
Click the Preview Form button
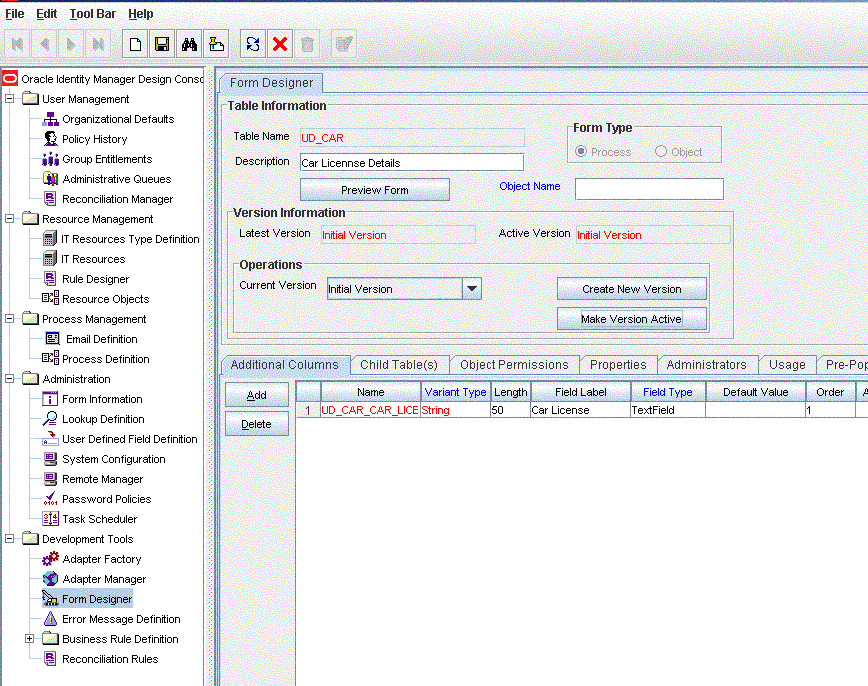coord(375,190)
